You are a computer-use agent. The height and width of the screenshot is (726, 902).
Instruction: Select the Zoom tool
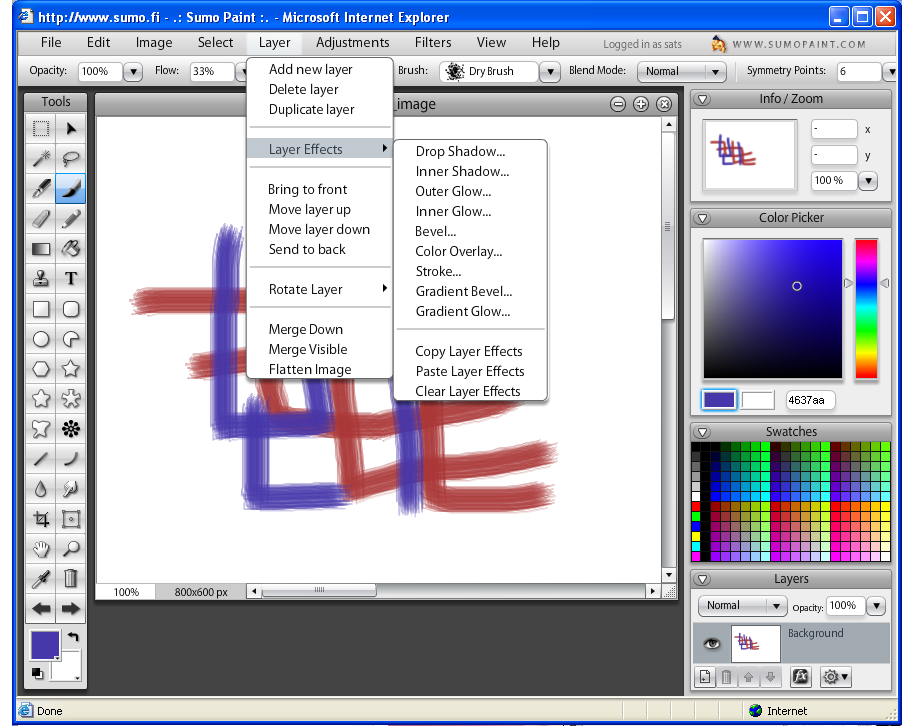[71, 548]
